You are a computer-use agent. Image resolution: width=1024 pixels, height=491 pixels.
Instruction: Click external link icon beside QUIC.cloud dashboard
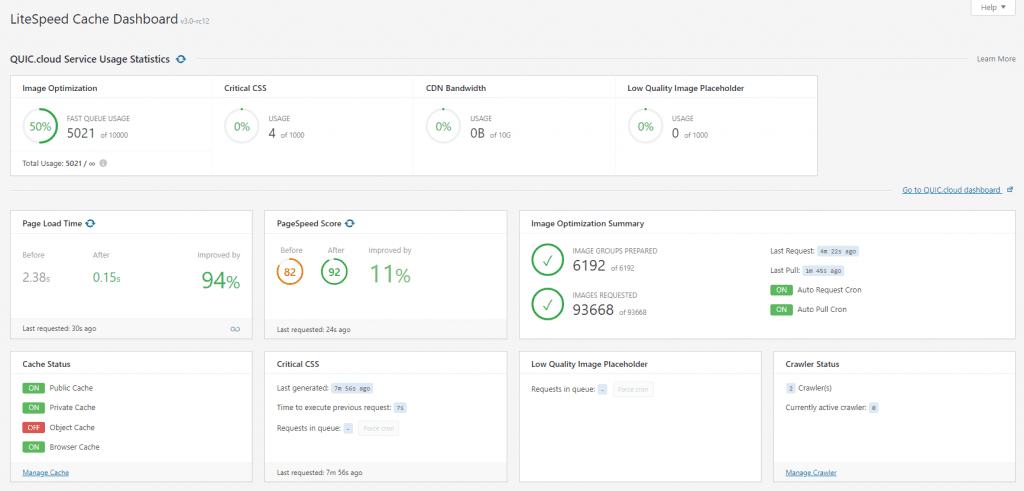click(x=1009, y=189)
